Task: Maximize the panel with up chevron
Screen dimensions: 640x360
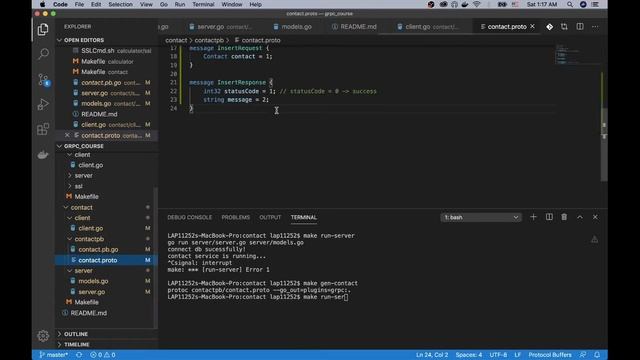Action: [x=580, y=217]
